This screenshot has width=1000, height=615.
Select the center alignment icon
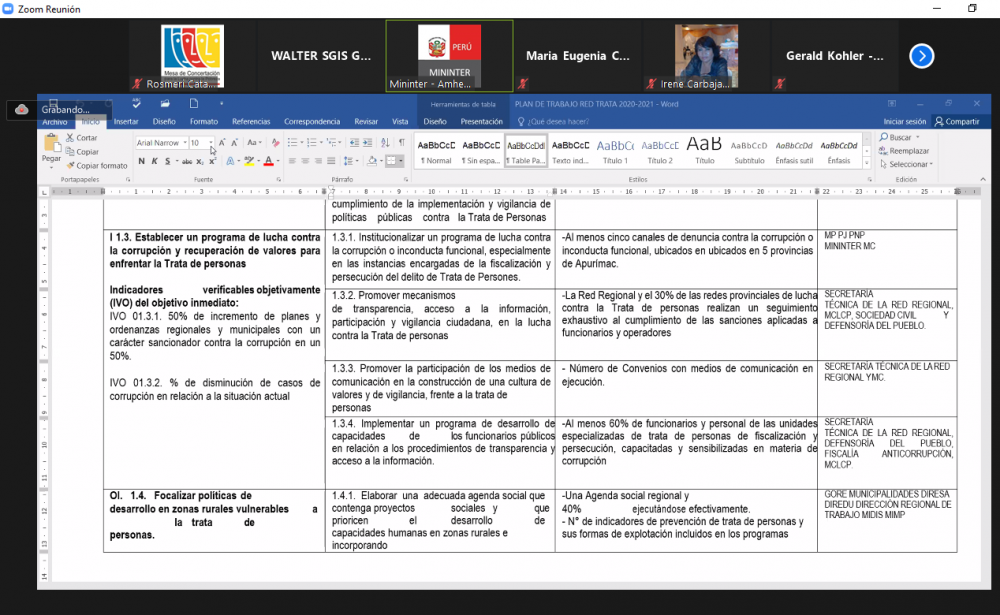coord(306,161)
